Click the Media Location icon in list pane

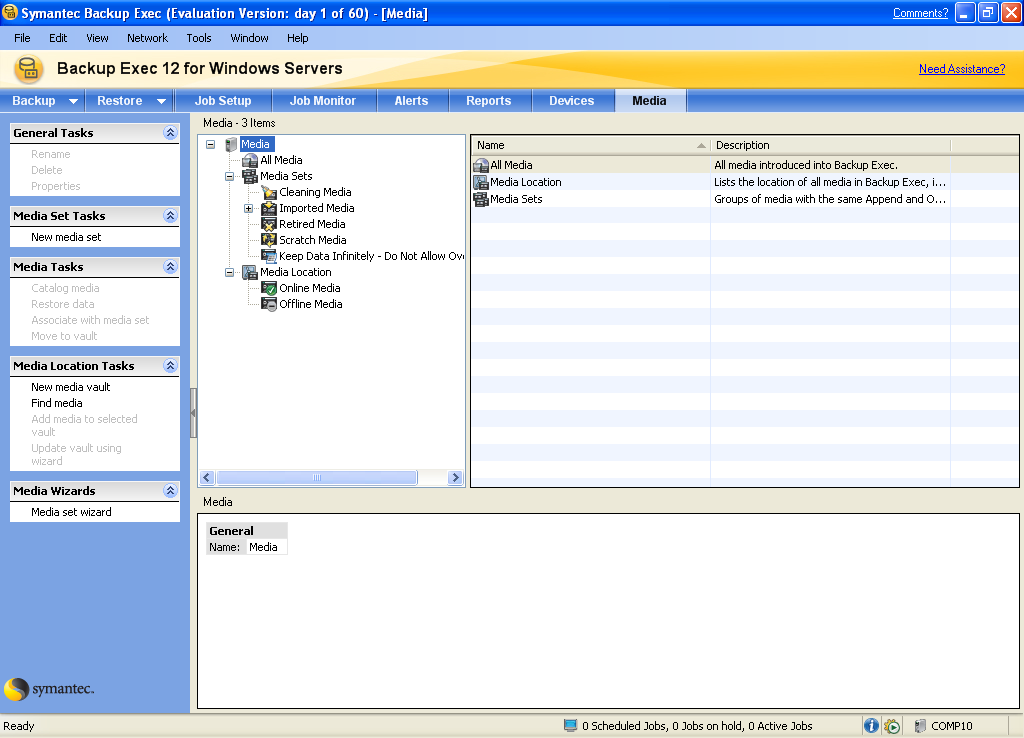481,182
